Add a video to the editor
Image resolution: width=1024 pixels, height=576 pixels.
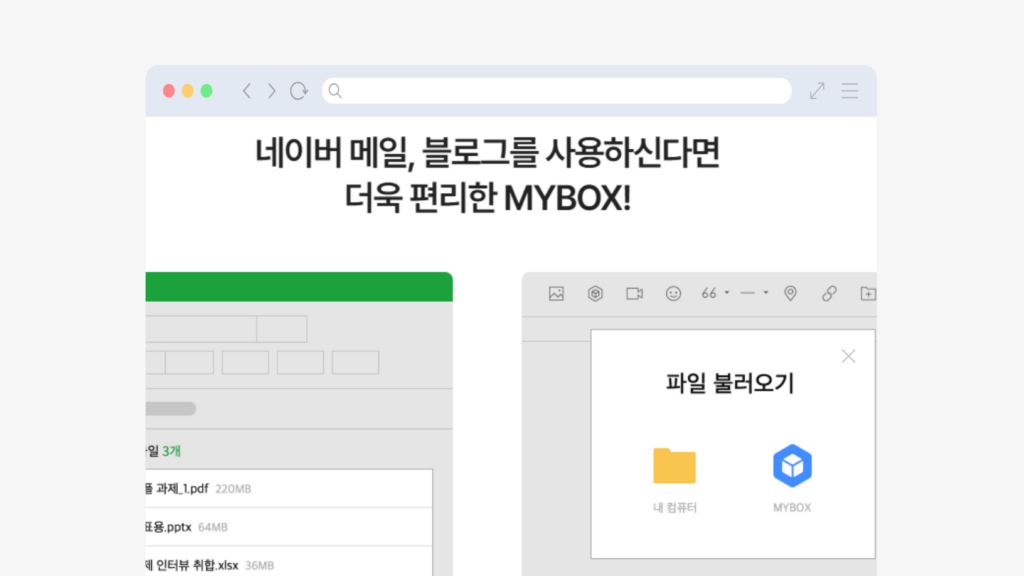[x=636, y=292]
